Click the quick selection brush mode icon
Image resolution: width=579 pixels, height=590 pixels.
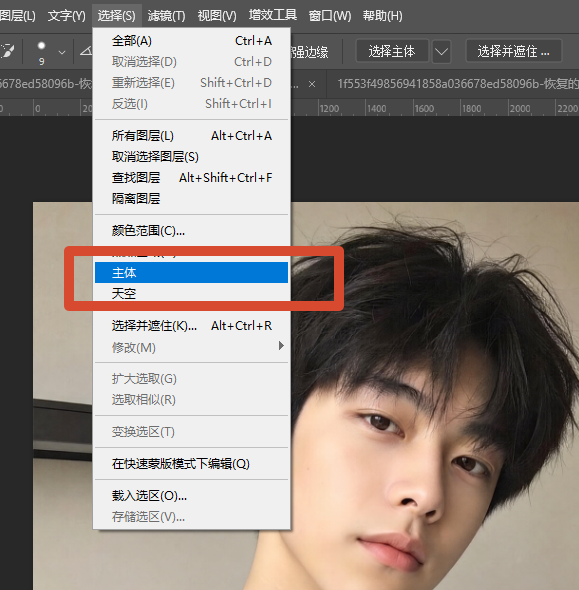8,51
